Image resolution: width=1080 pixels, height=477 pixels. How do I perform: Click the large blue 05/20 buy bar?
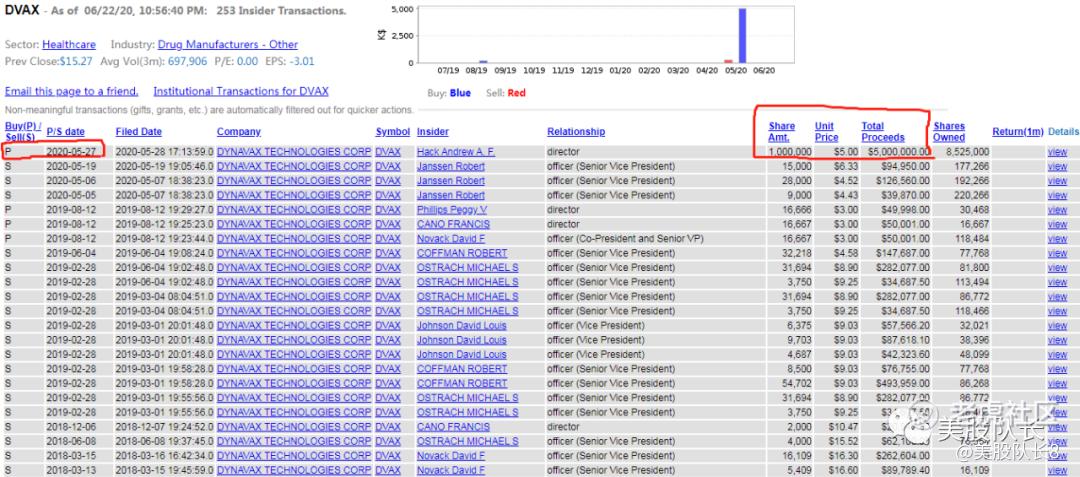point(742,36)
